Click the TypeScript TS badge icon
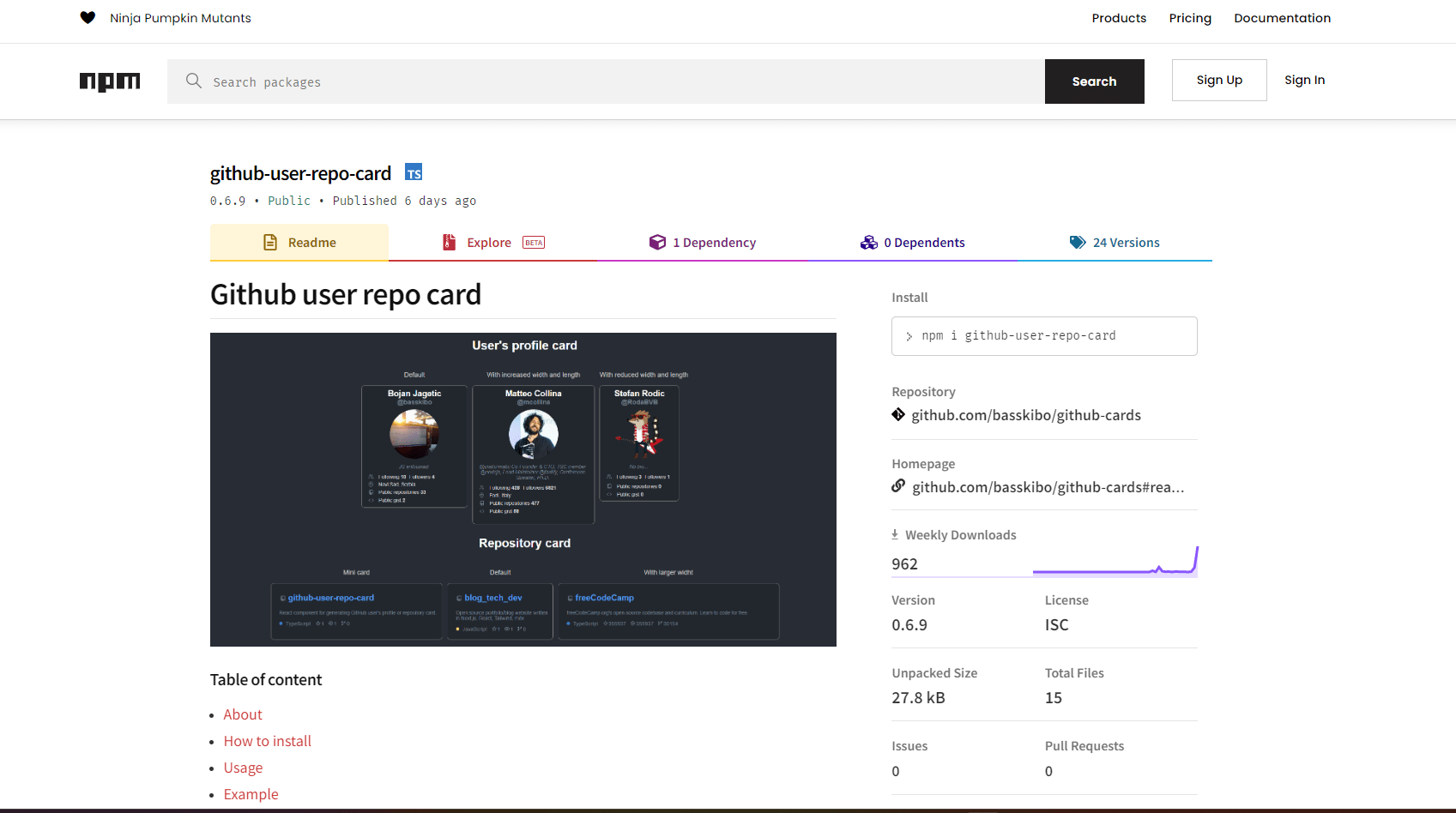This screenshot has height=813, width=1456. pyautogui.click(x=414, y=172)
